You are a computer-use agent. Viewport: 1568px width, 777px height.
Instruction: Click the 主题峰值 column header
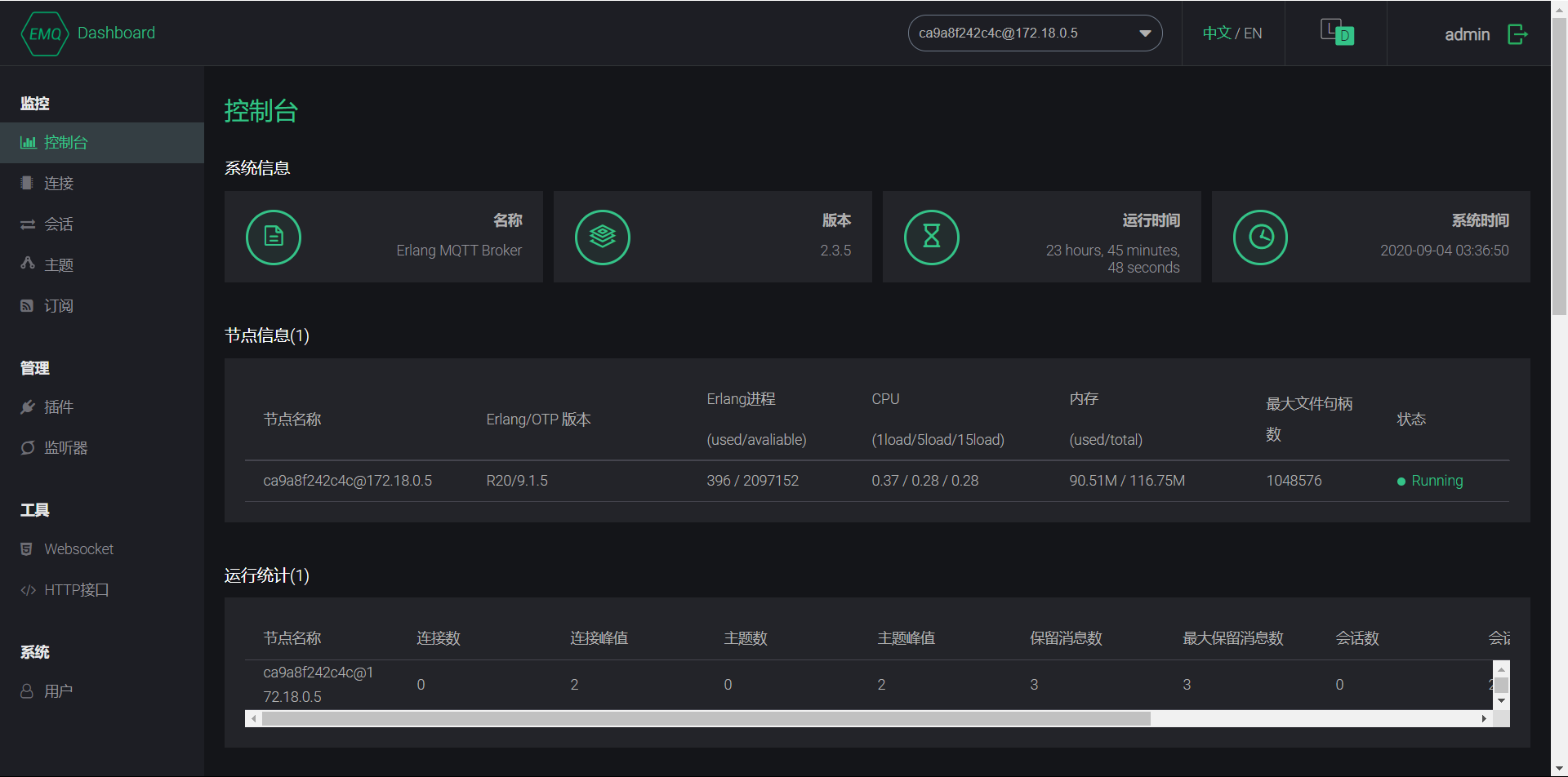tap(906, 638)
